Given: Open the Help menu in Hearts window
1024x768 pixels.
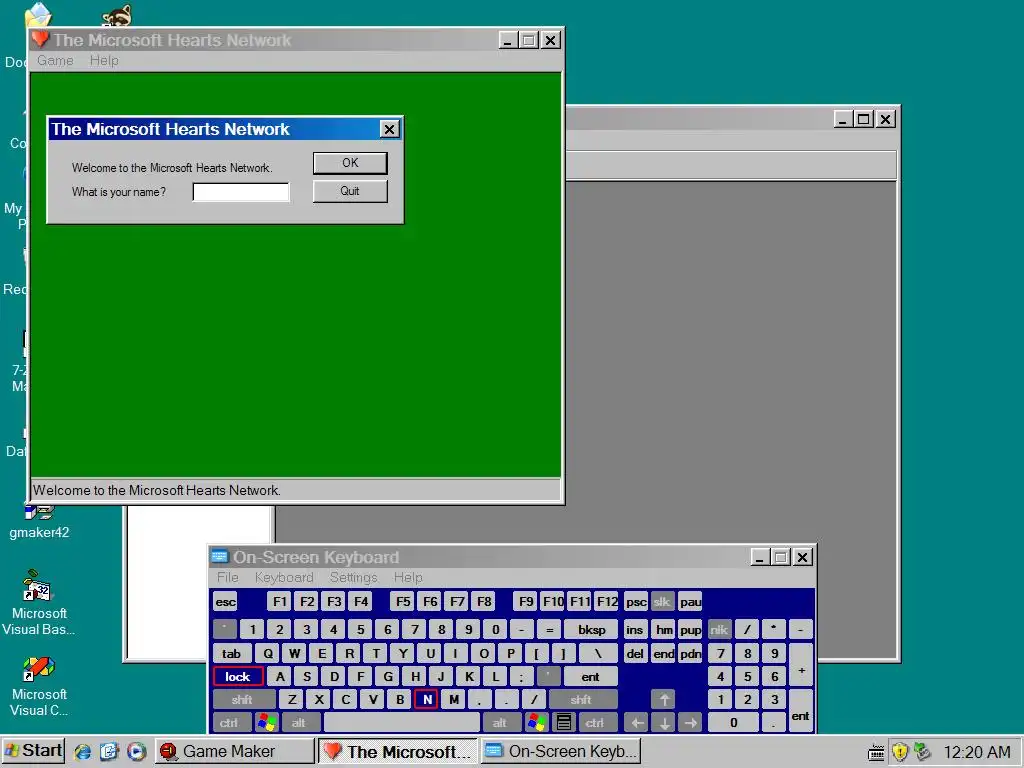Looking at the screenshot, I should [x=104, y=61].
